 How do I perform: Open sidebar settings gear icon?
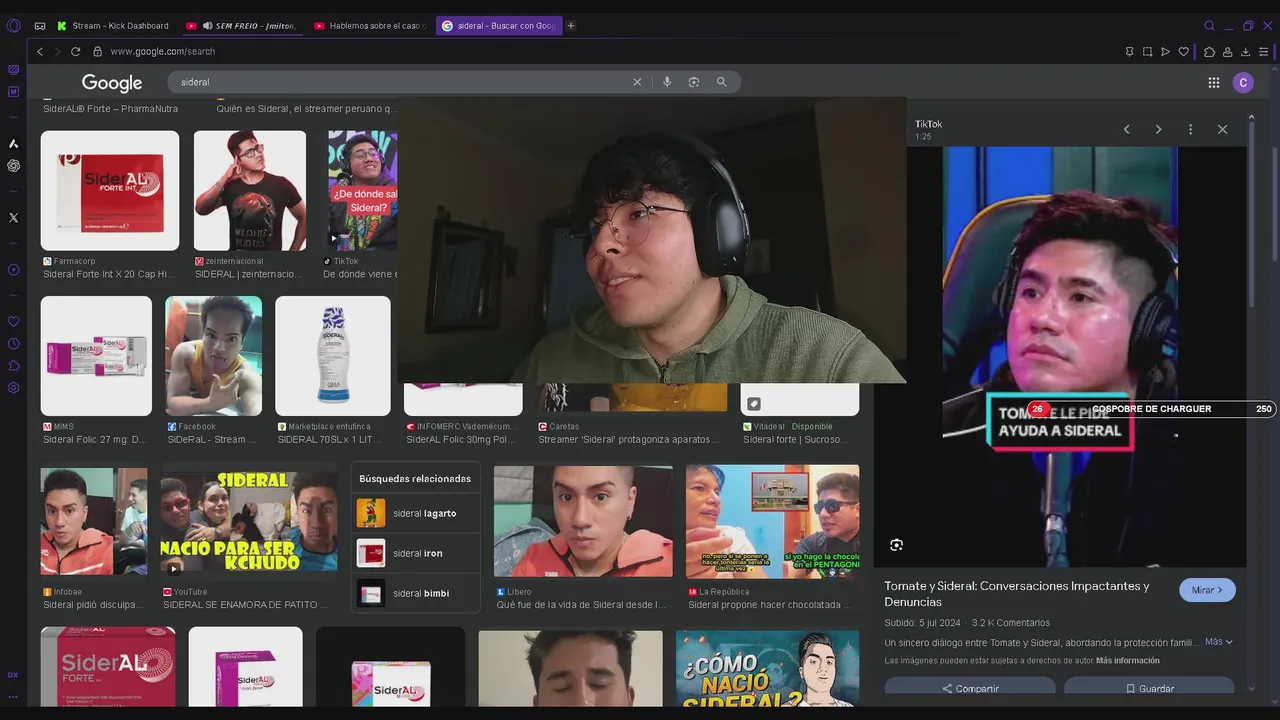point(13,388)
